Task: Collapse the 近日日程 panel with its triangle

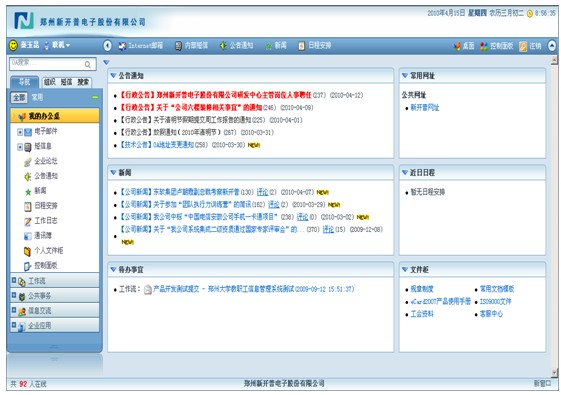Action: pyautogui.click(x=405, y=172)
